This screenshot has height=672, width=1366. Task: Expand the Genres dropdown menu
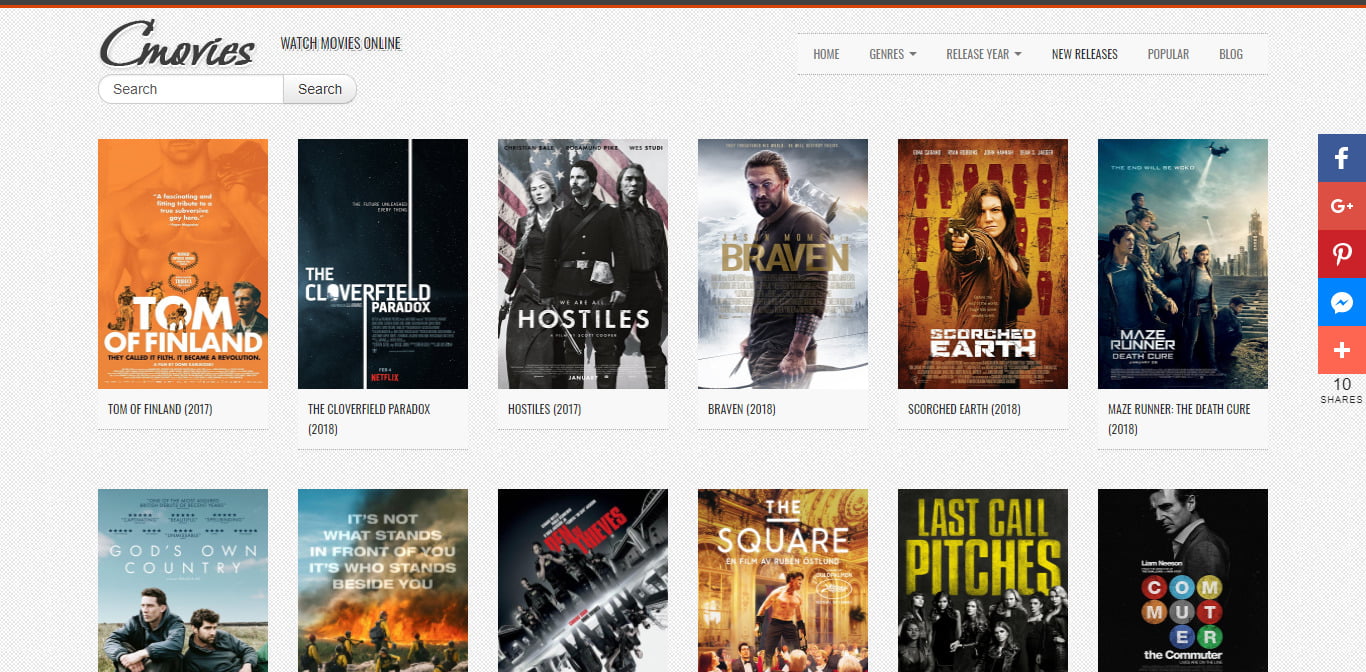[x=893, y=54]
